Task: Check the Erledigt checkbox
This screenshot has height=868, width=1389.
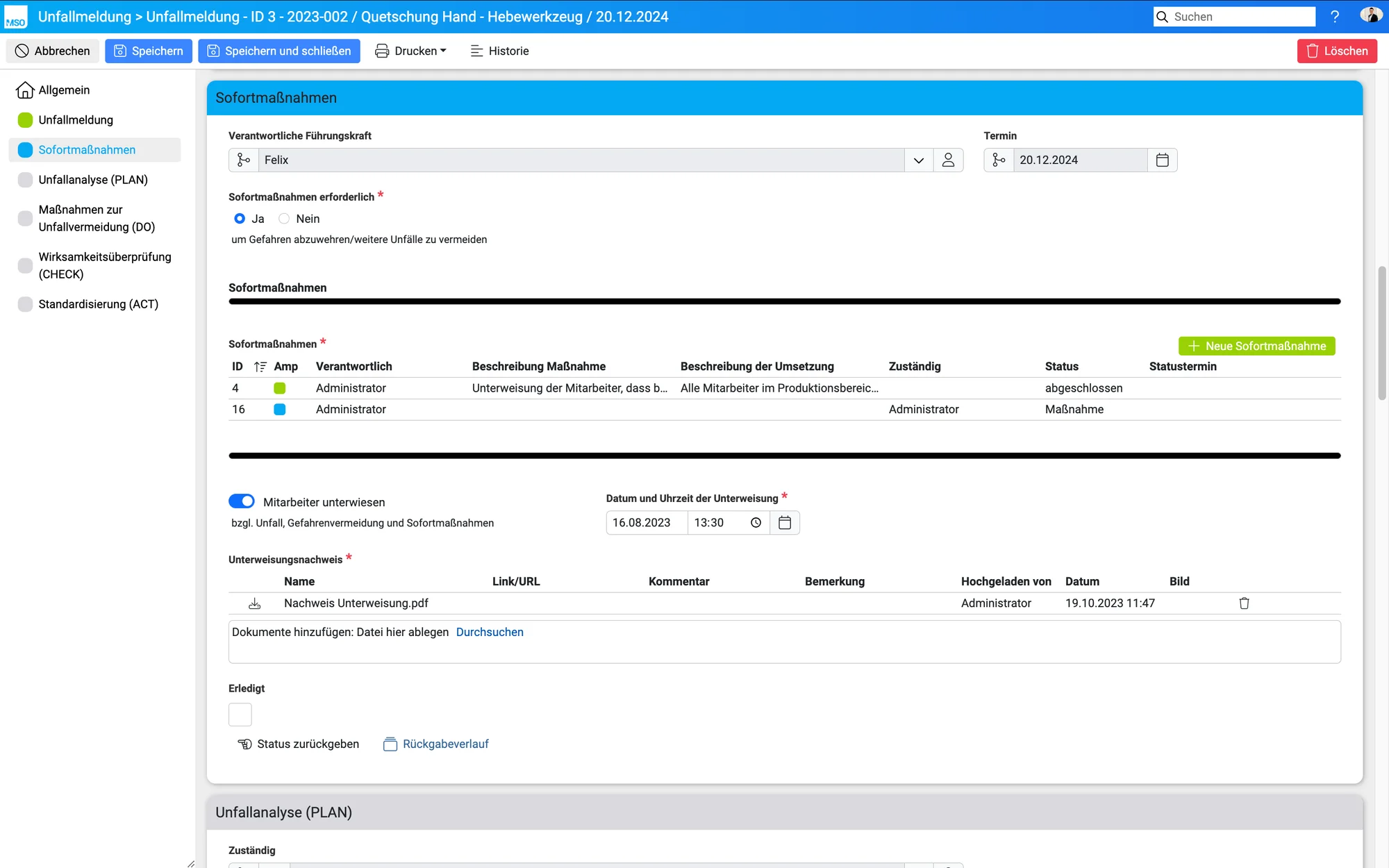Action: pyautogui.click(x=240, y=715)
